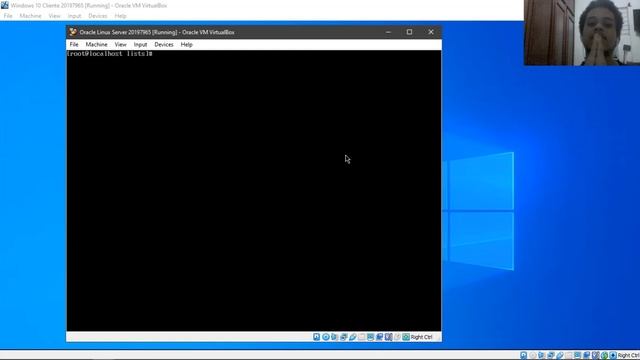
Task: Click keyboard capture icon beside Right Ctrl in Oracle Linux window
Action: (406, 337)
